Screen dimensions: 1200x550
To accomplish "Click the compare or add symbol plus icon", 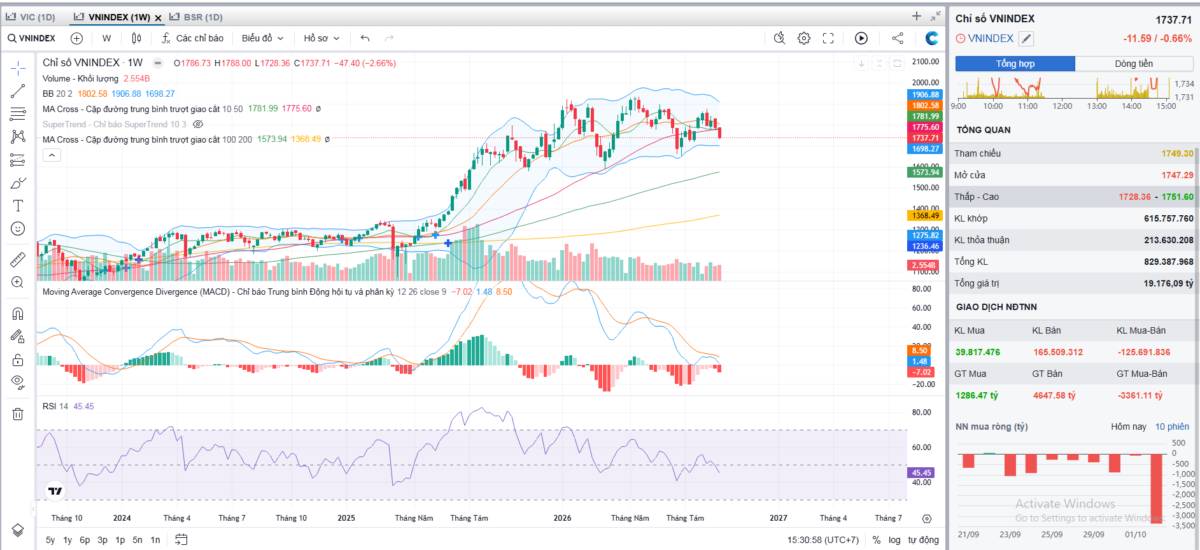I will click(x=77, y=38).
